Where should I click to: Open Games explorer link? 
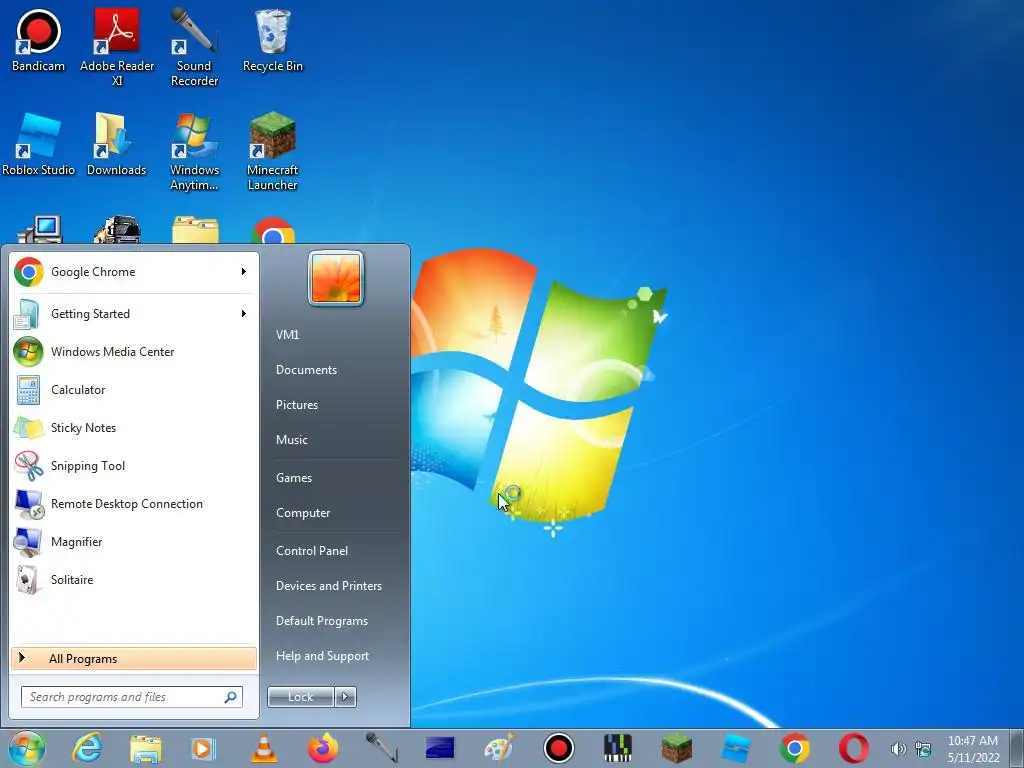point(294,478)
